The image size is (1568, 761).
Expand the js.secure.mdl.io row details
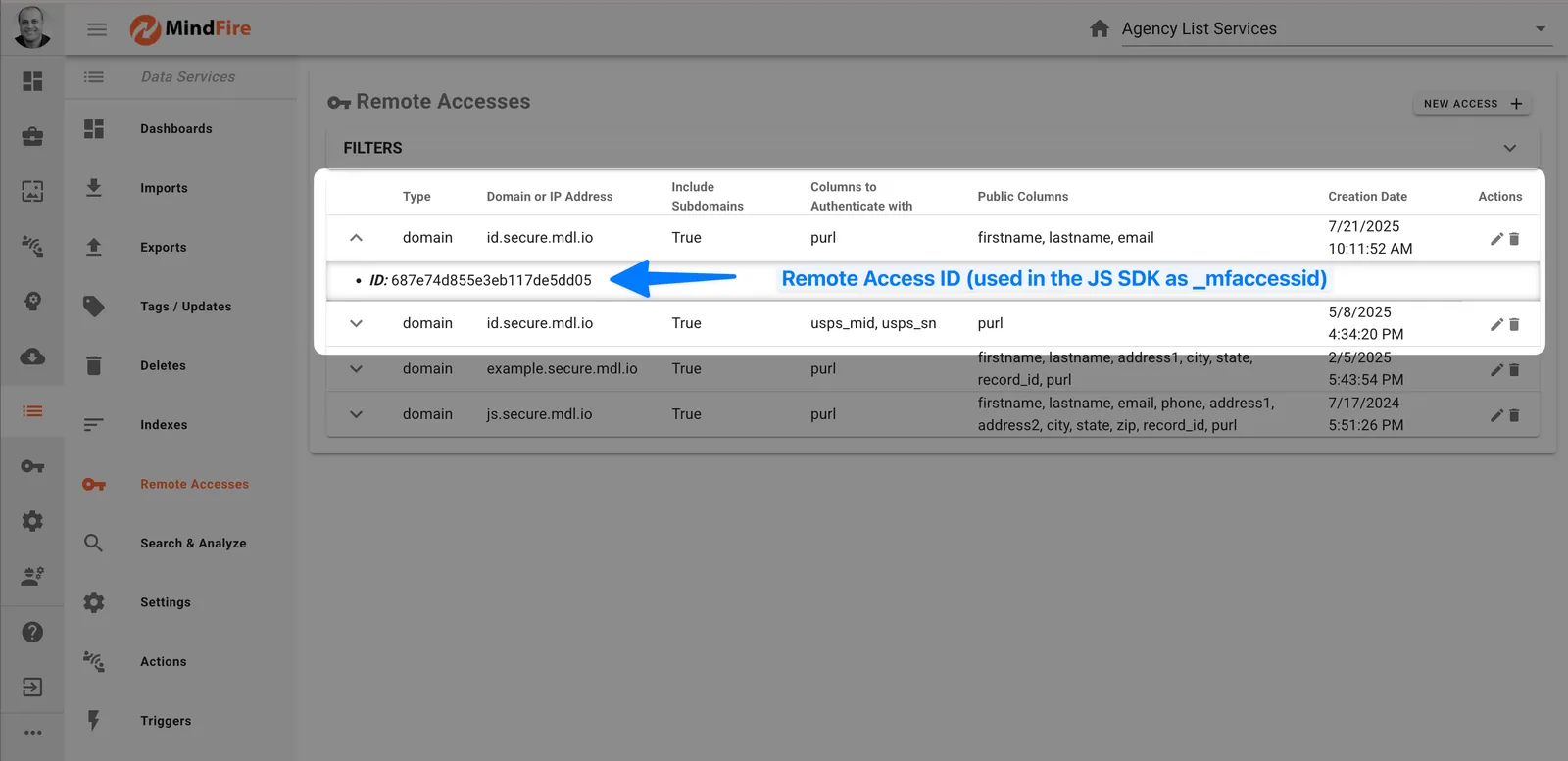coord(356,414)
